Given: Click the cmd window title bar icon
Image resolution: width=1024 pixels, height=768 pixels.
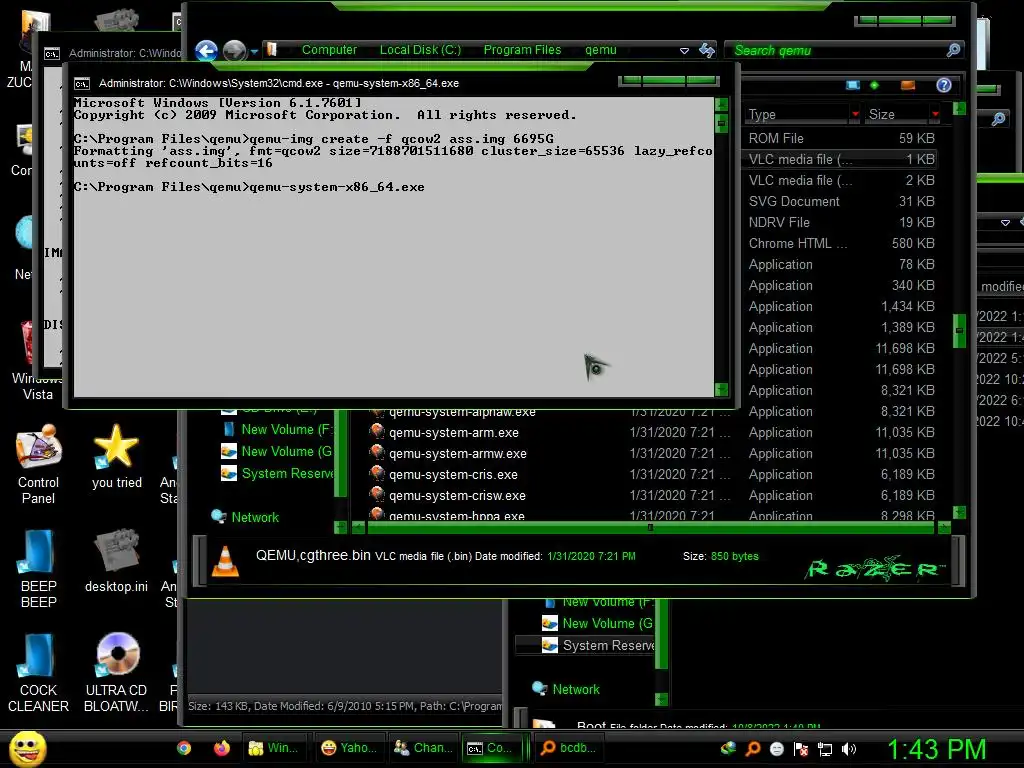Looking at the screenshot, I should point(82,84).
